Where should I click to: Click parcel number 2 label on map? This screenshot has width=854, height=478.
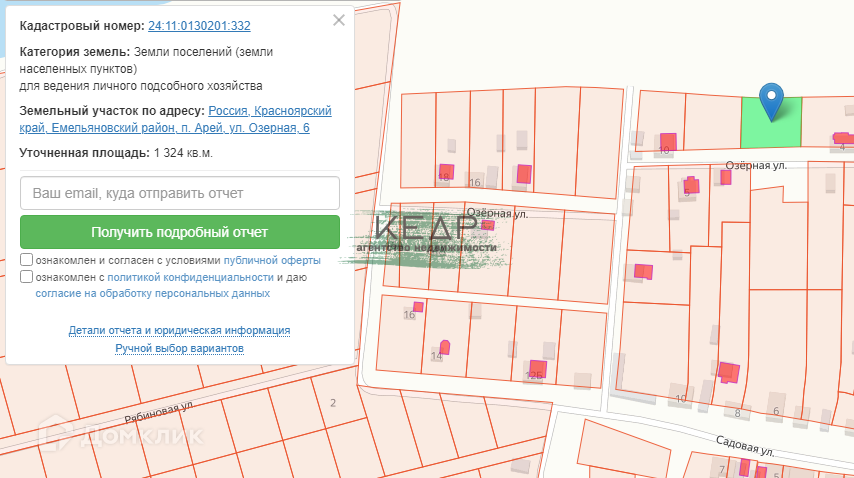point(333,403)
